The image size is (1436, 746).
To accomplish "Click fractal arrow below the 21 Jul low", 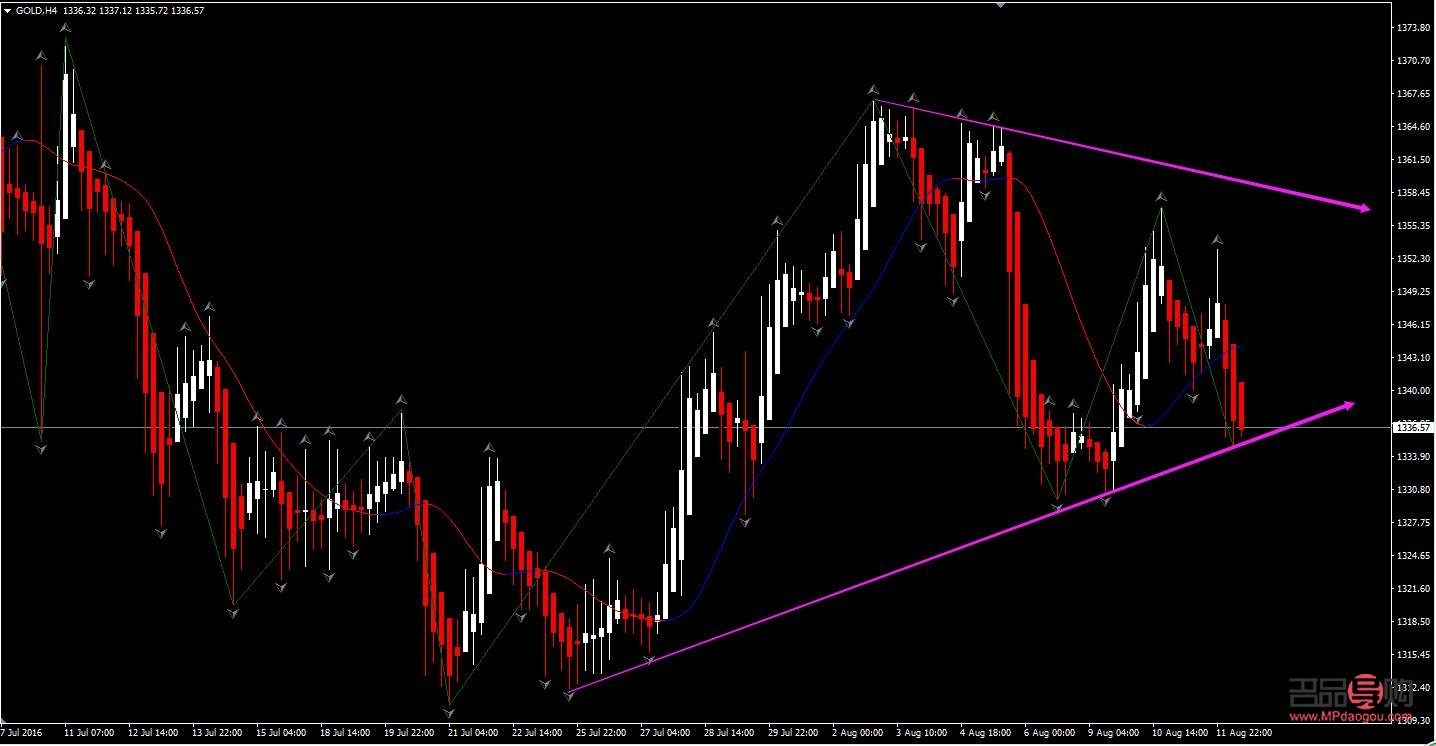I will click(x=449, y=713).
